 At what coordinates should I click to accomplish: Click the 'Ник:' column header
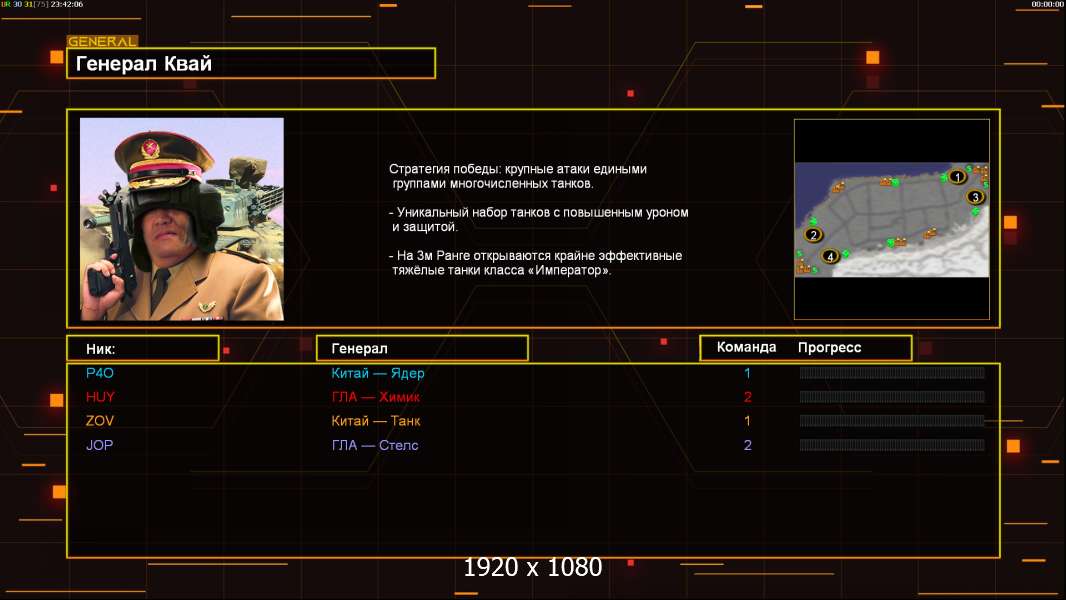point(143,349)
